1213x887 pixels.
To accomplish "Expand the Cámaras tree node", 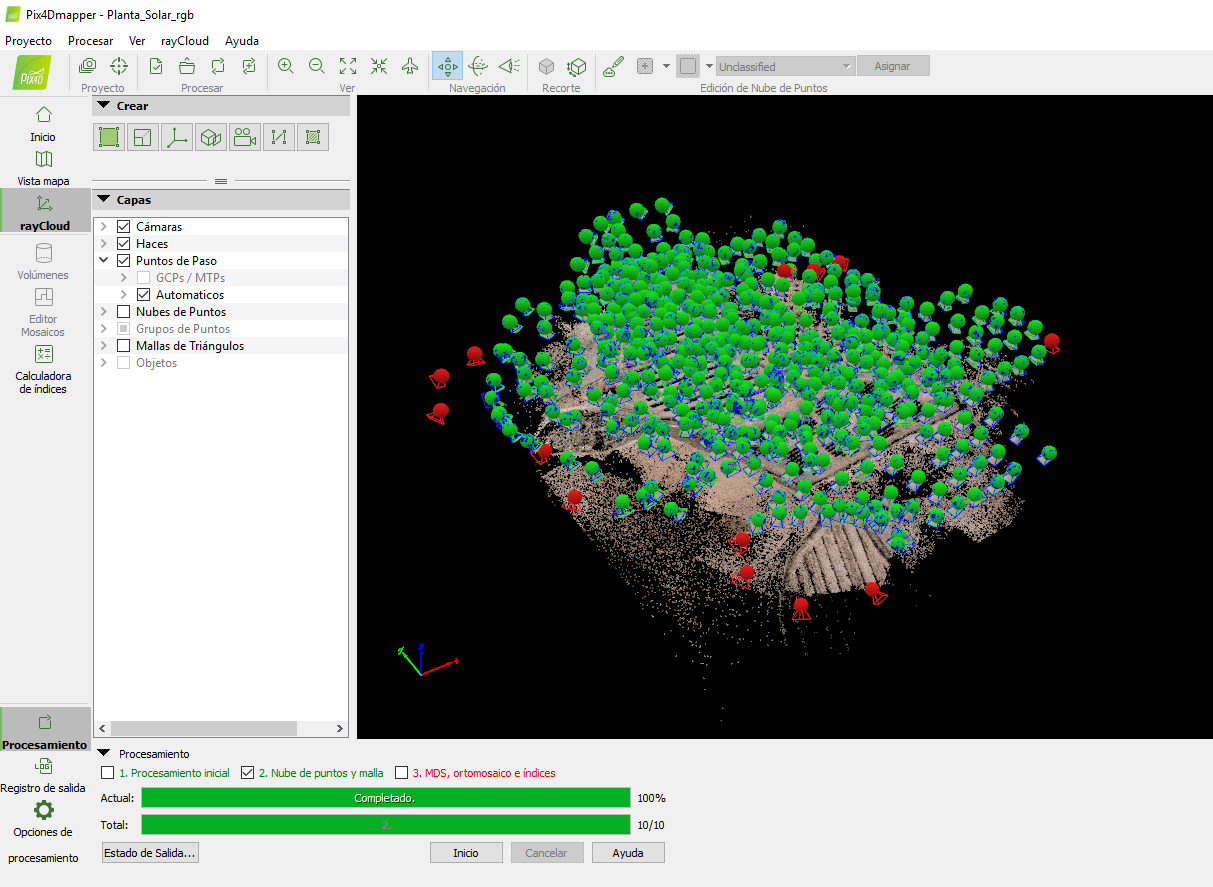I will 104,227.
